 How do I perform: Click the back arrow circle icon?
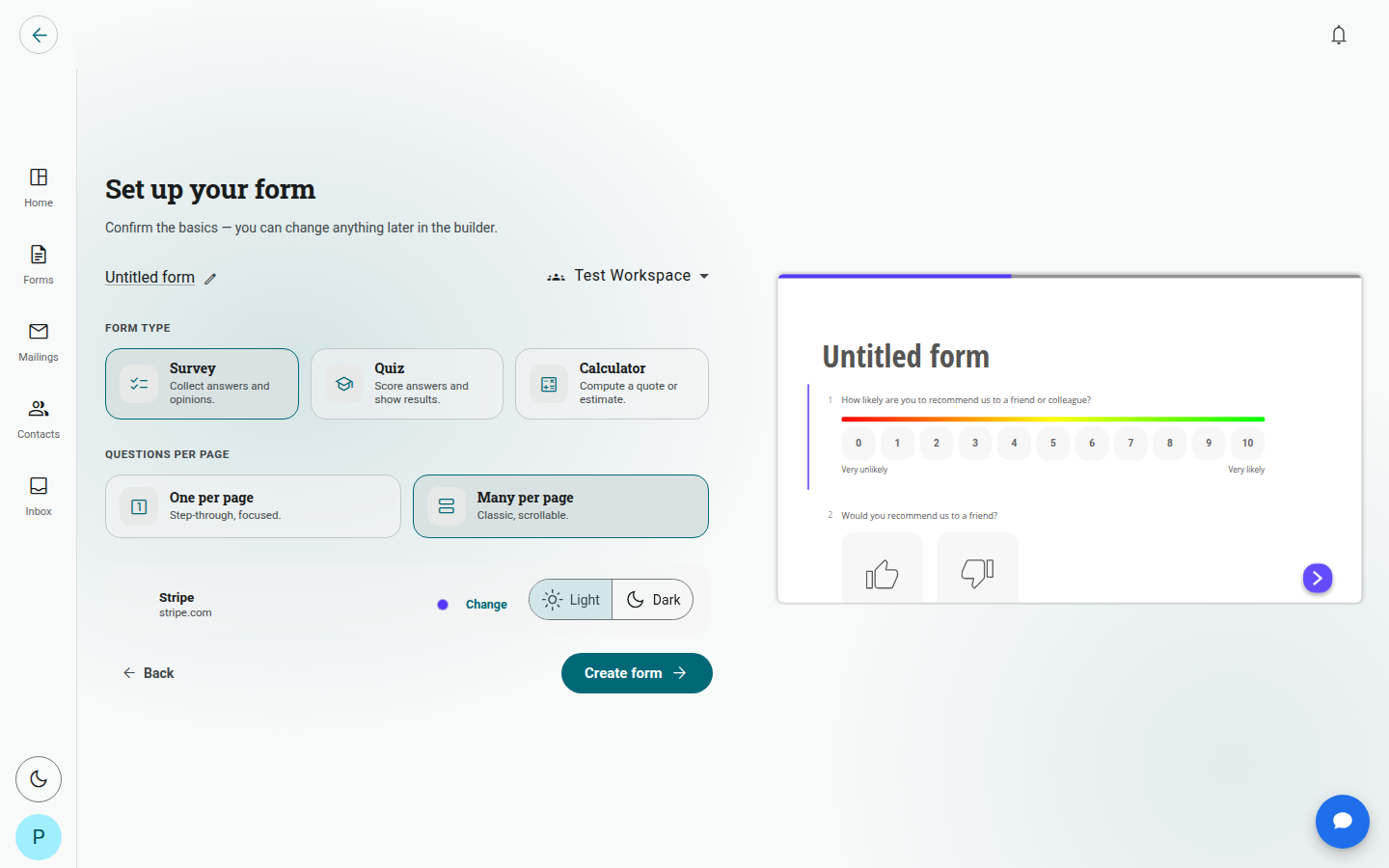coord(39,35)
